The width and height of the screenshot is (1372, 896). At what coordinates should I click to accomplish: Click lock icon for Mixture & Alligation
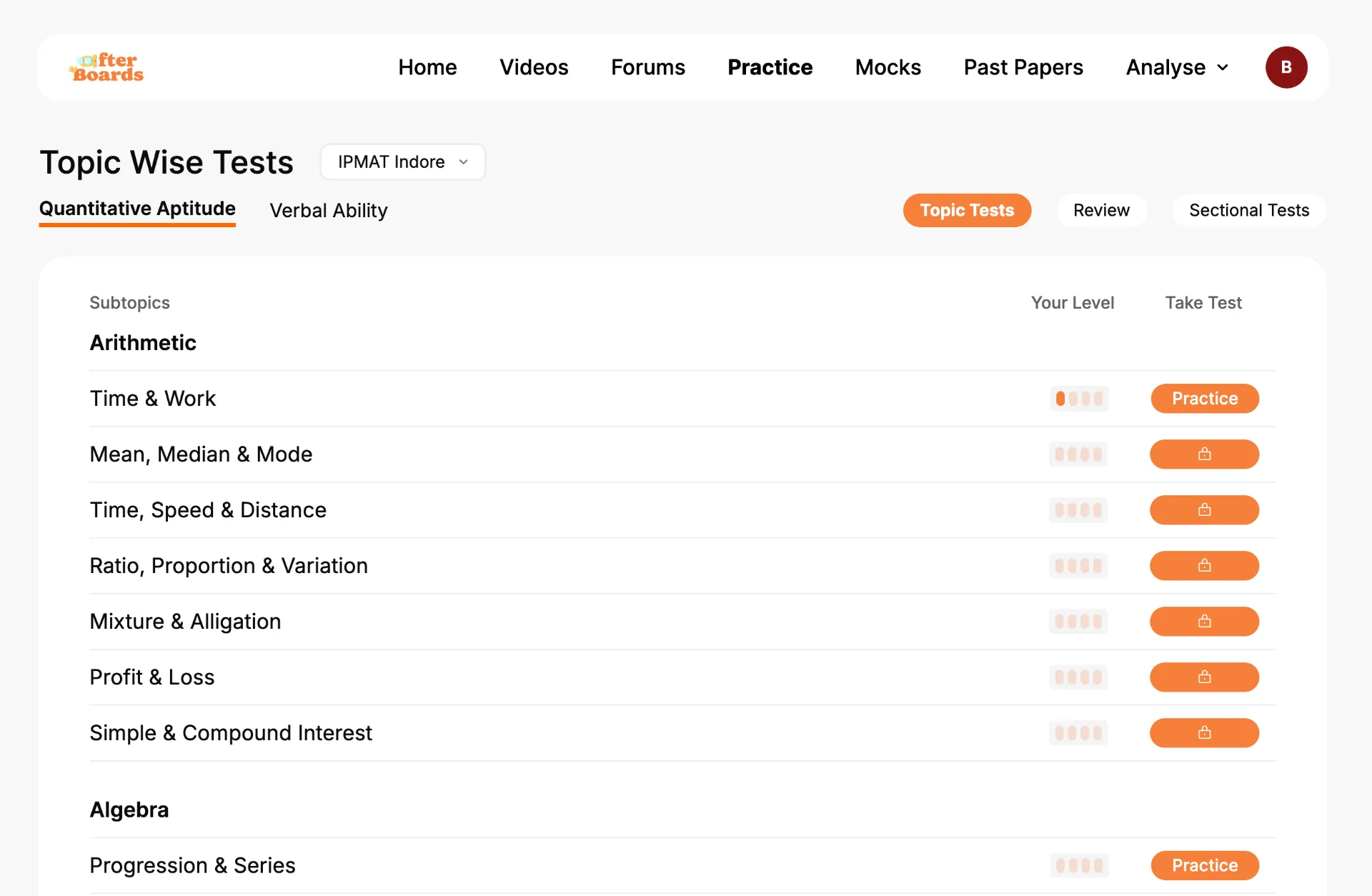coord(1205,622)
